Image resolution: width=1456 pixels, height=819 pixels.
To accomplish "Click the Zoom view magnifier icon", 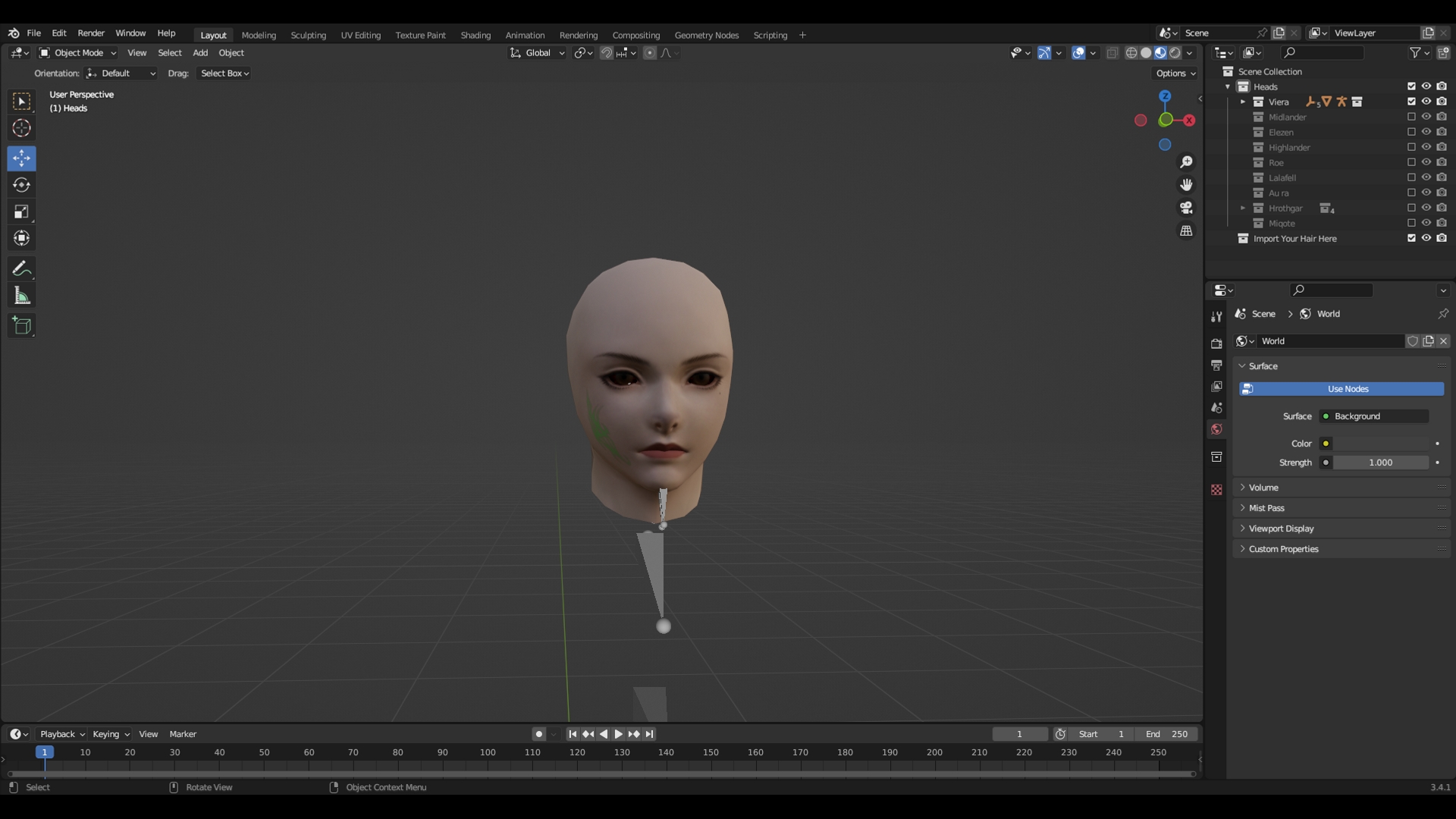I will (x=1186, y=162).
